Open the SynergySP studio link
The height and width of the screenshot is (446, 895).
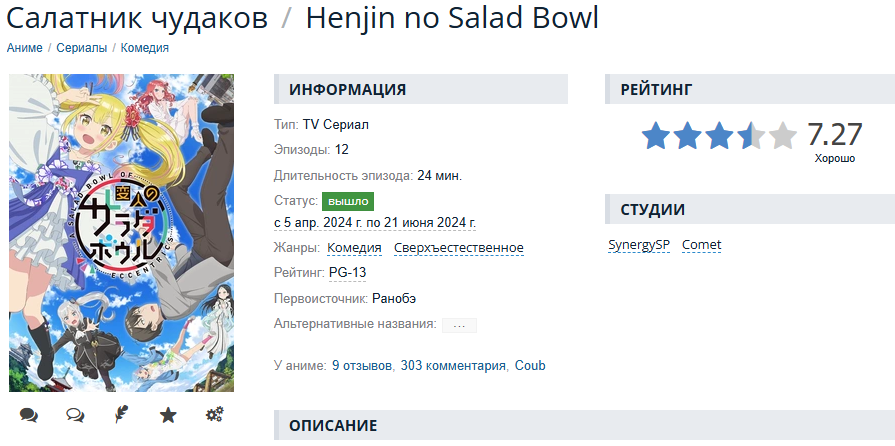click(639, 245)
